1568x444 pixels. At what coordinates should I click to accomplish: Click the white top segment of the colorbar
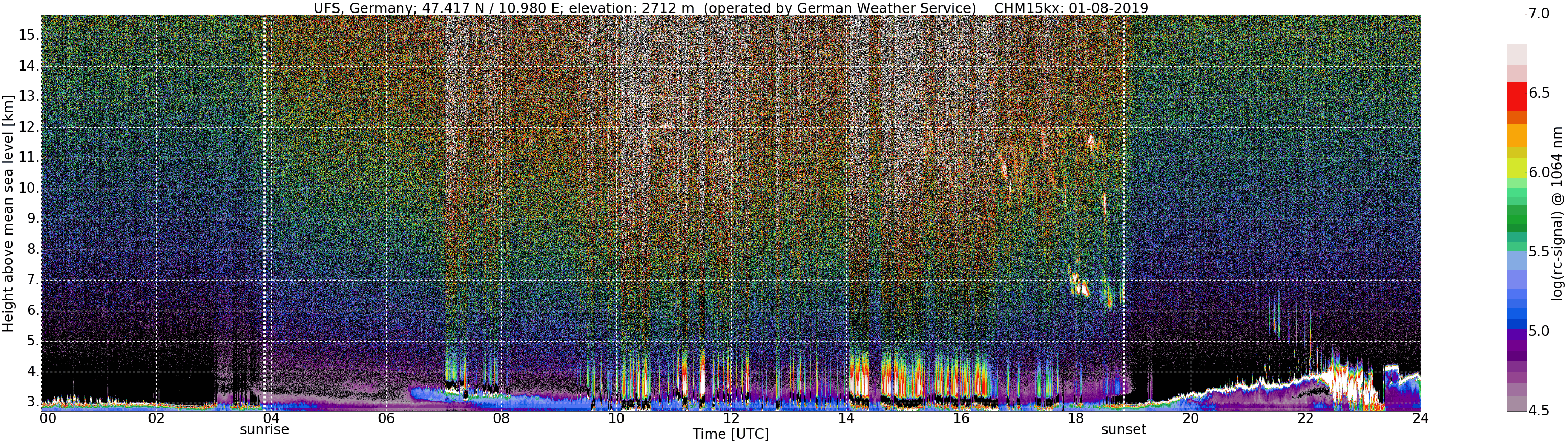1516,29
